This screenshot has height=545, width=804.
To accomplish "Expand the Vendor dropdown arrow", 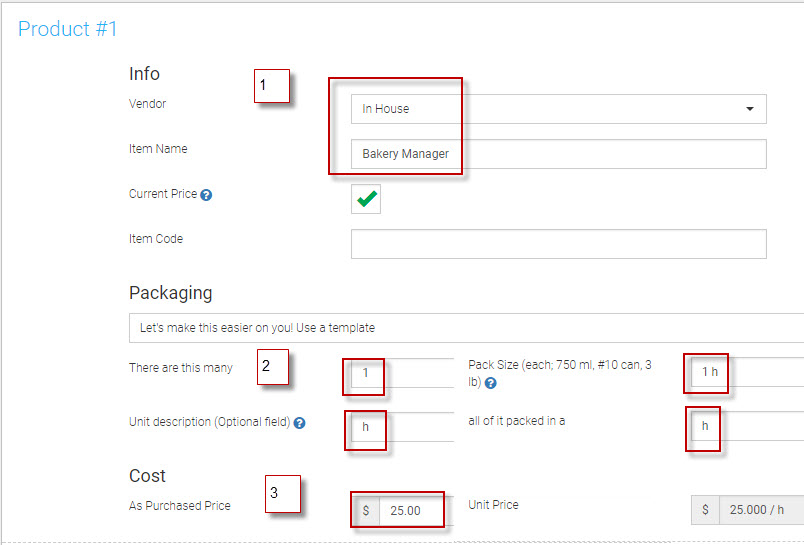I will pyautogui.click(x=750, y=109).
